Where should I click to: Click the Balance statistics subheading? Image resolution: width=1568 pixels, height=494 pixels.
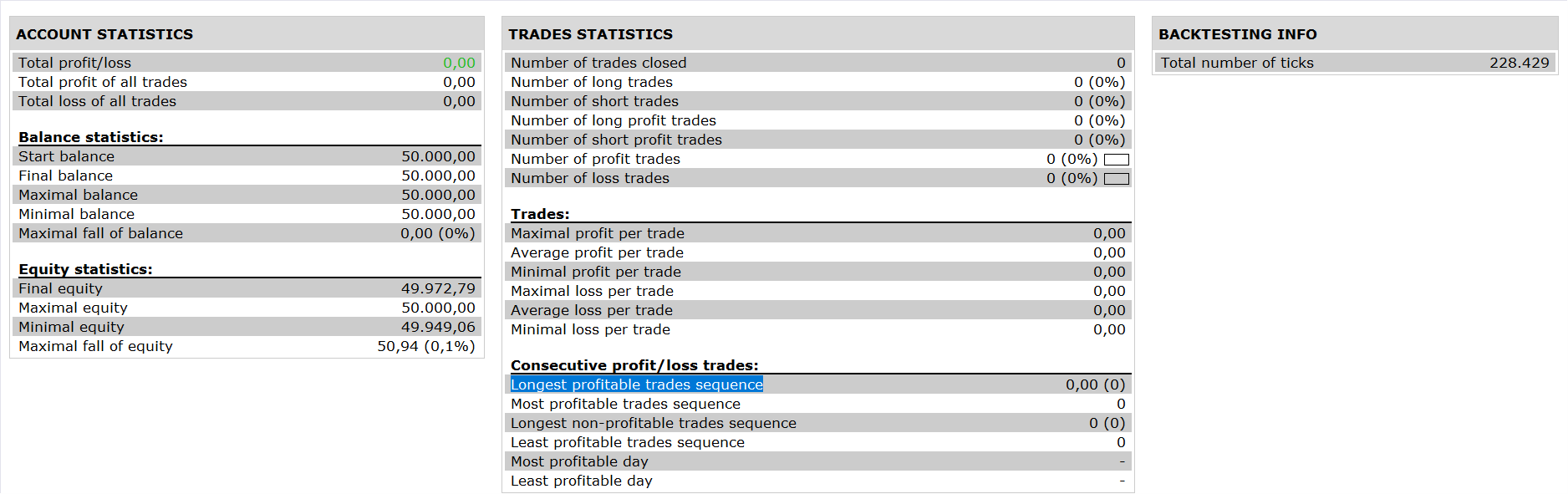pos(91,137)
